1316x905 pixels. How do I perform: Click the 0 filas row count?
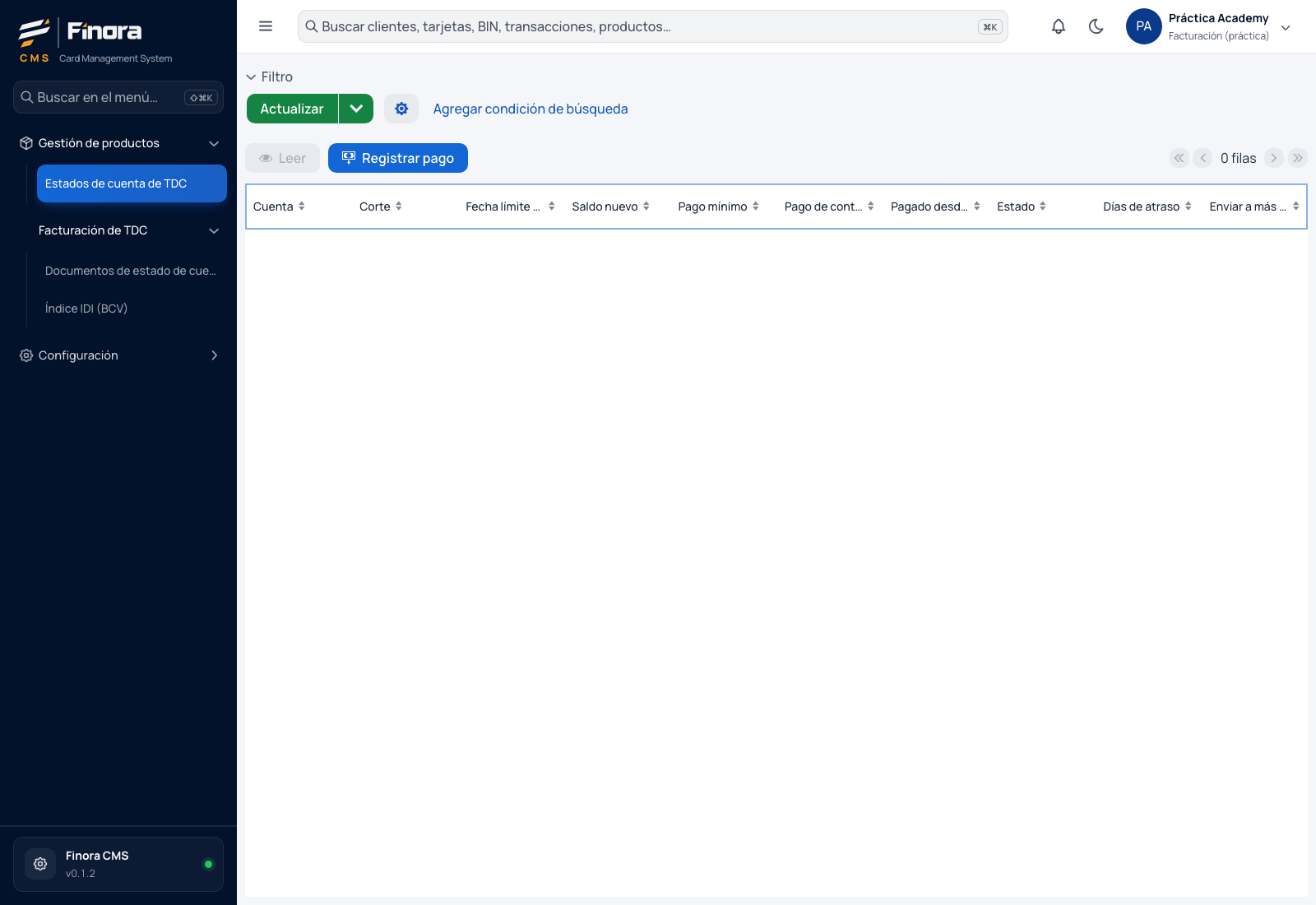coord(1239,158)
